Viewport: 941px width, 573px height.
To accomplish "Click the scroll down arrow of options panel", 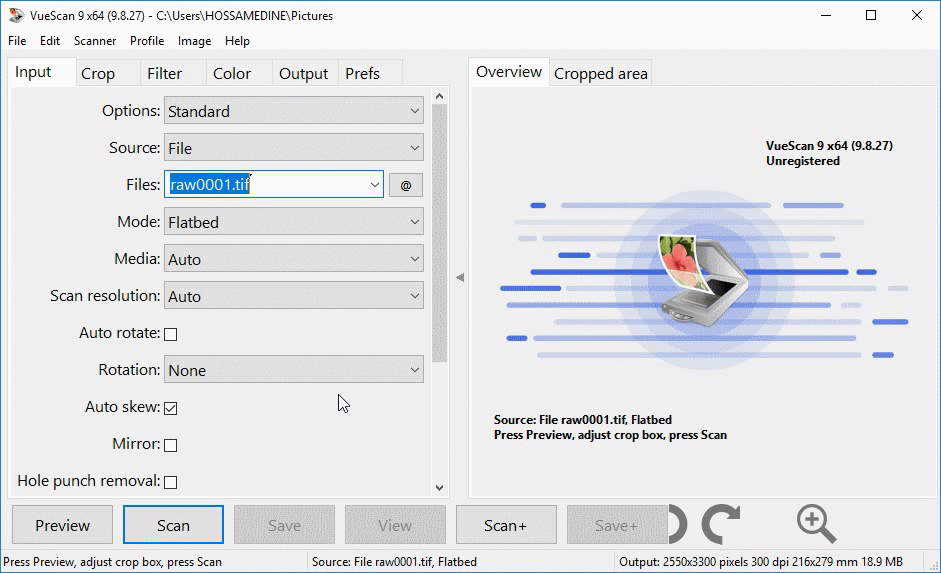I will 440,488.
